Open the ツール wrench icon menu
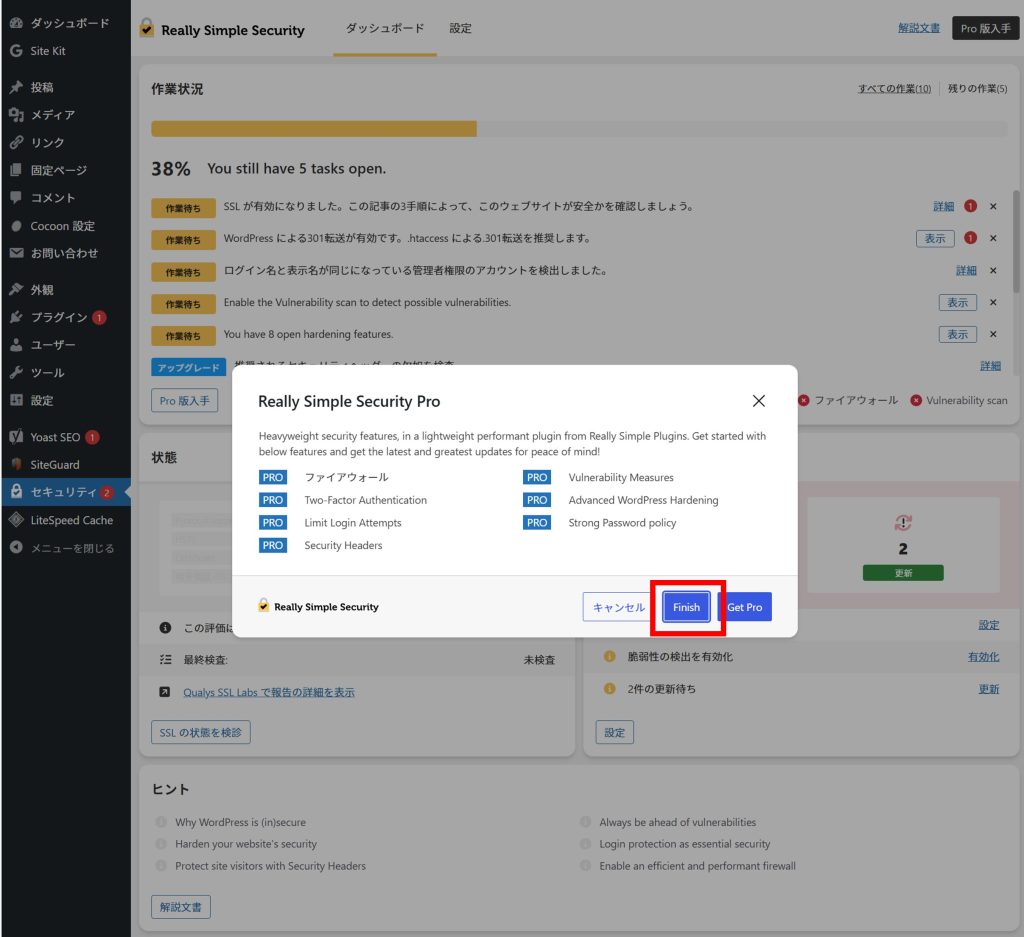 (x=16, y=372)
